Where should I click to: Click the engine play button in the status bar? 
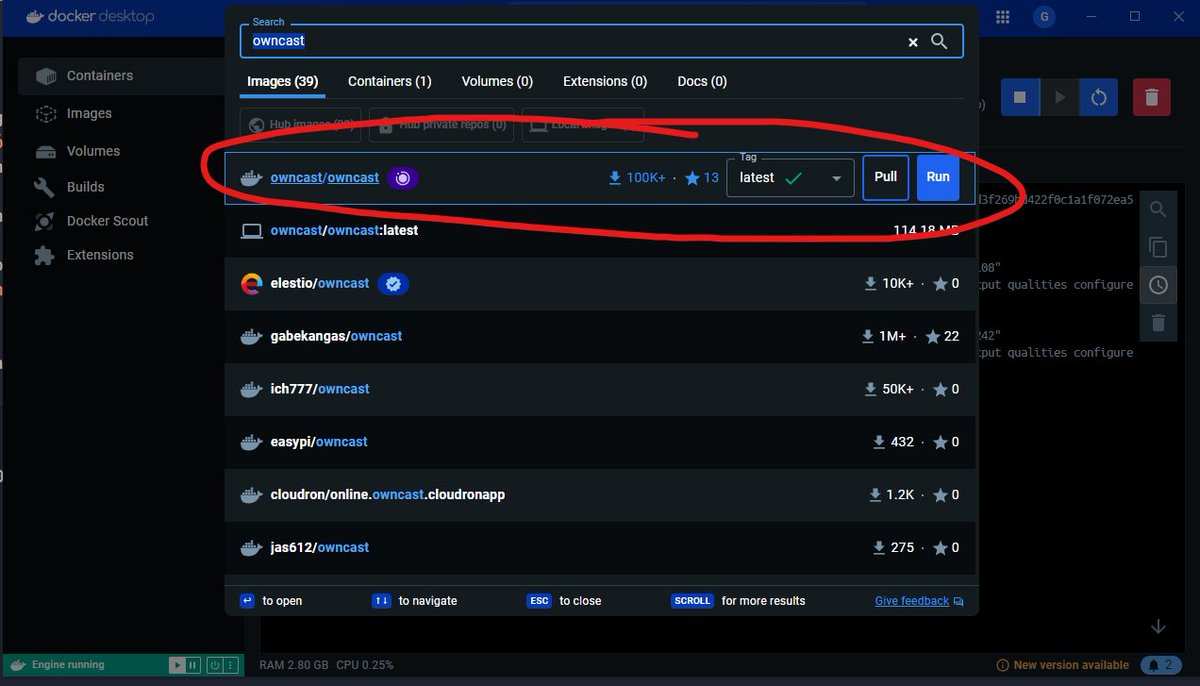[x=177, y=665]
